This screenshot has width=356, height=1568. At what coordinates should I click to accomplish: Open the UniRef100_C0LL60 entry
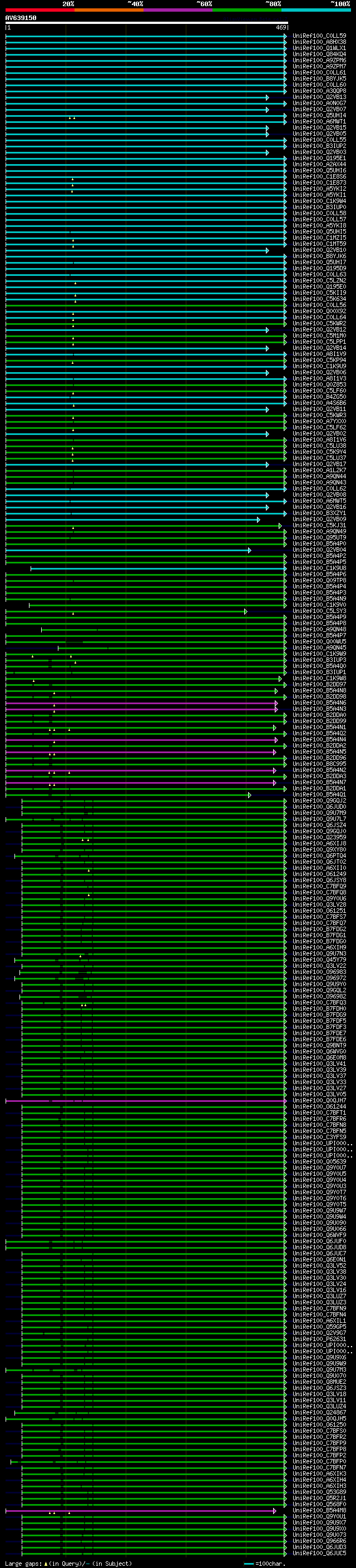click(x=319, y=85)
